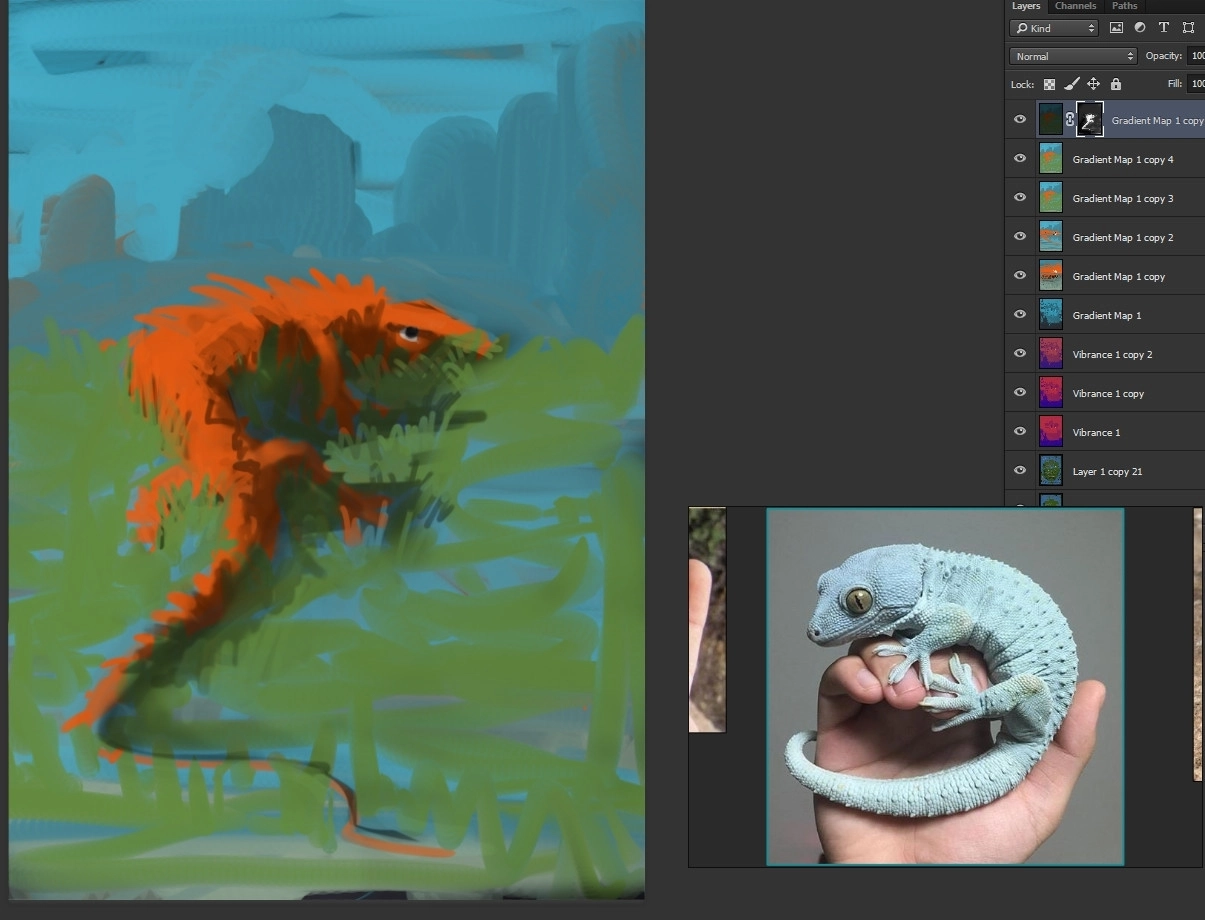The height and width of the screenshot is (920, 1205).
Task: Open the Kind filter type dropdown
Action: (x=1053, y=28)
